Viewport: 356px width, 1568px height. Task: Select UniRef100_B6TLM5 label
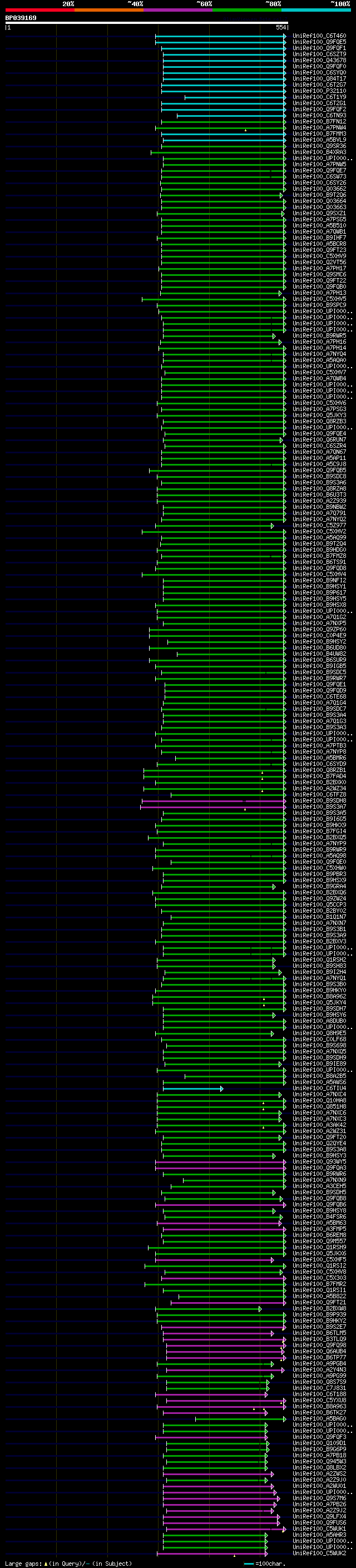tap(319, 1333)
